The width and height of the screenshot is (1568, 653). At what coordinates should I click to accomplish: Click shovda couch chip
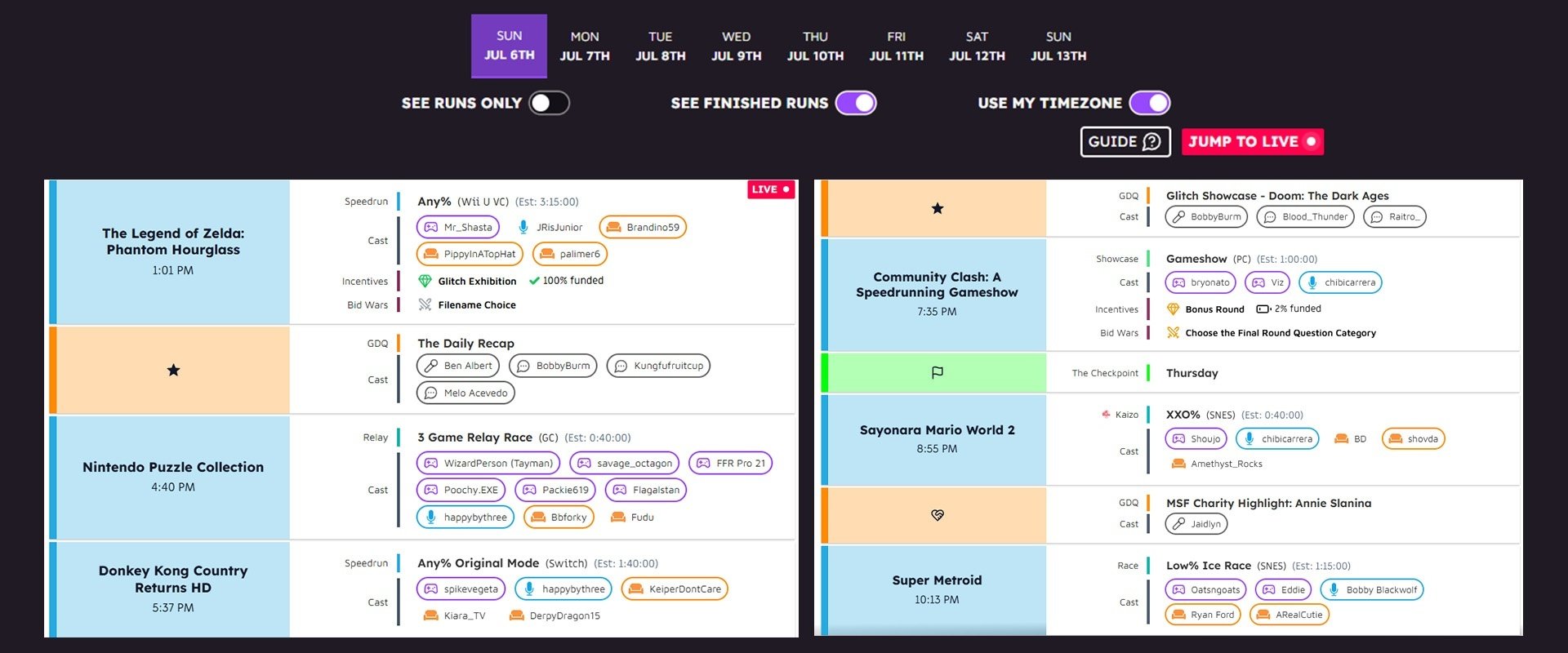pos(1413,438)
